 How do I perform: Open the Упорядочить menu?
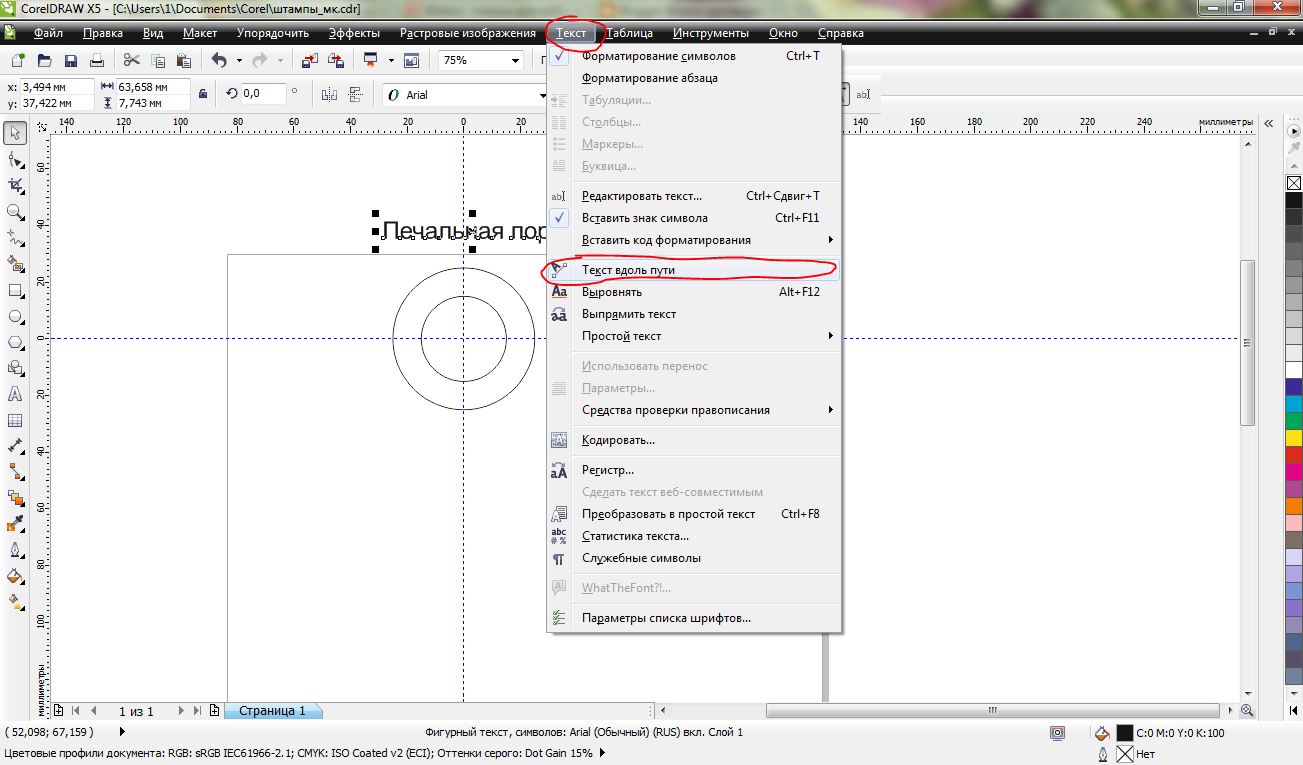coord(273,33)
